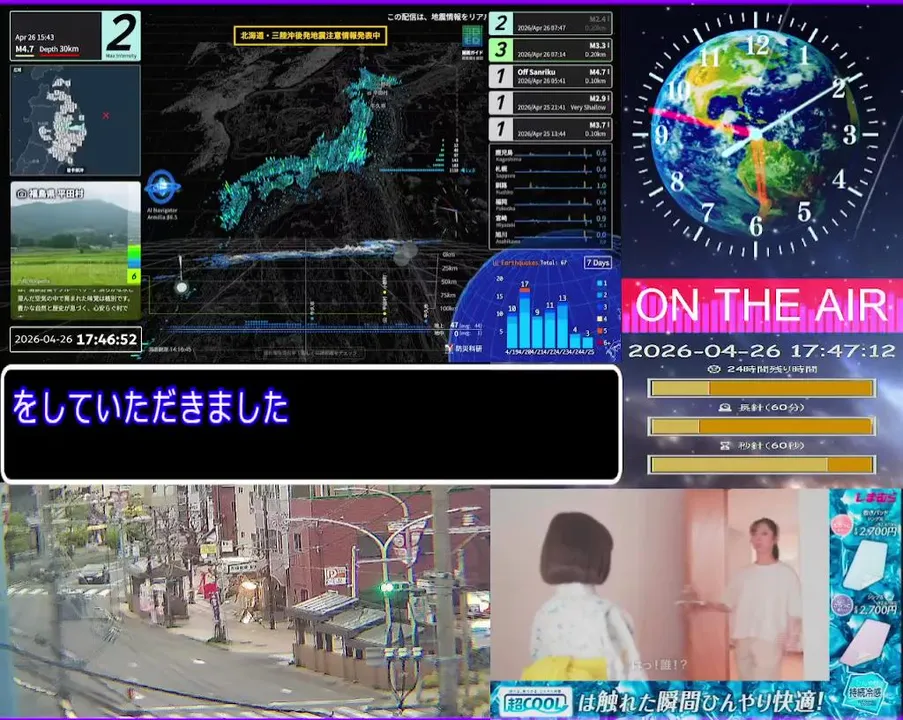903x720 pixels.
Task: Click the green guide grid icon above earthquake list
Action: [x=472, y=37]
